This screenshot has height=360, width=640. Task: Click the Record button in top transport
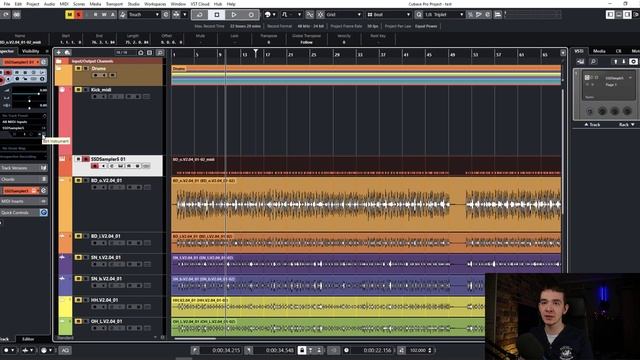[251, 15]
